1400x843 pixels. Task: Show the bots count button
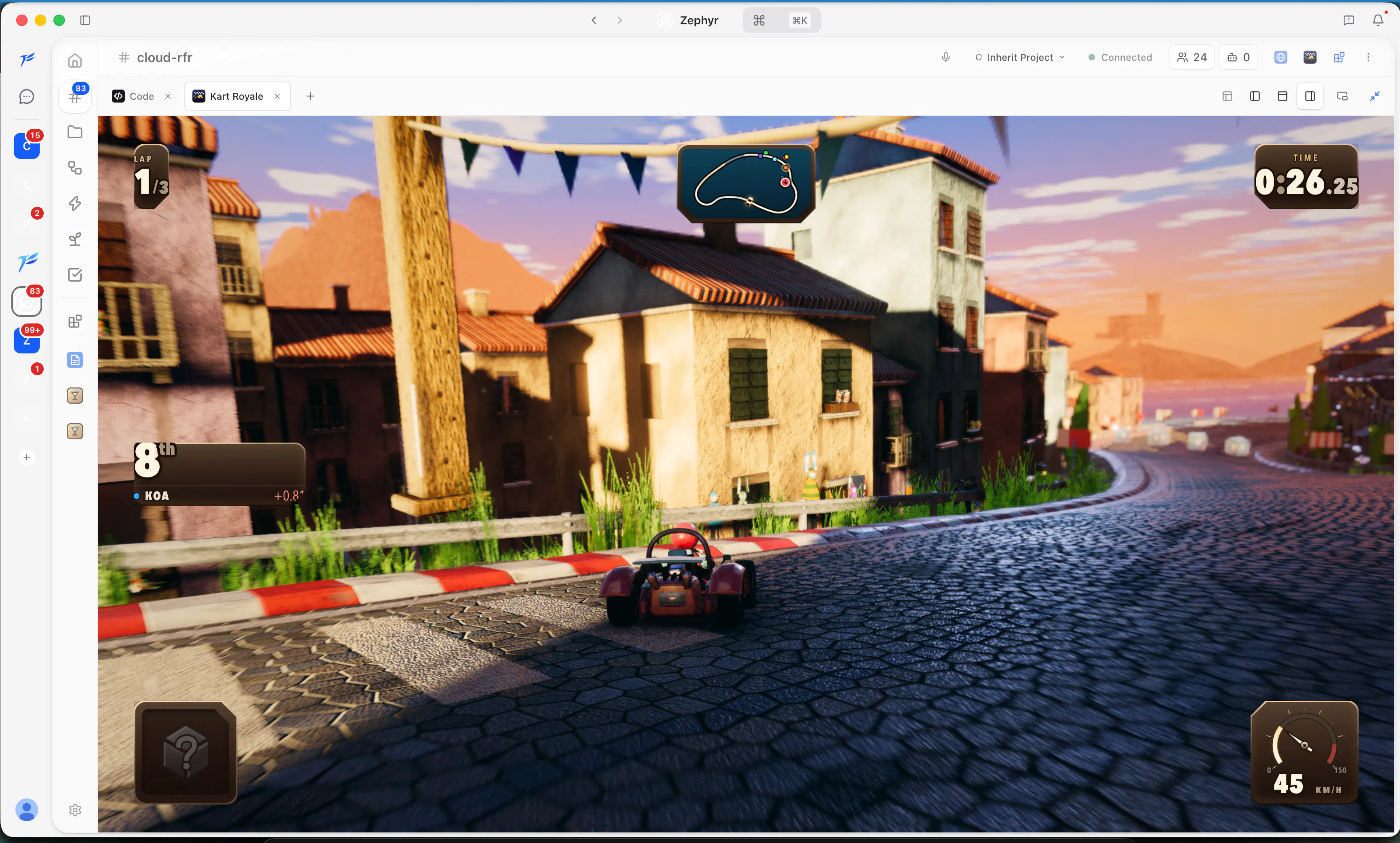pyautogui.click(x=1238, y=58)
